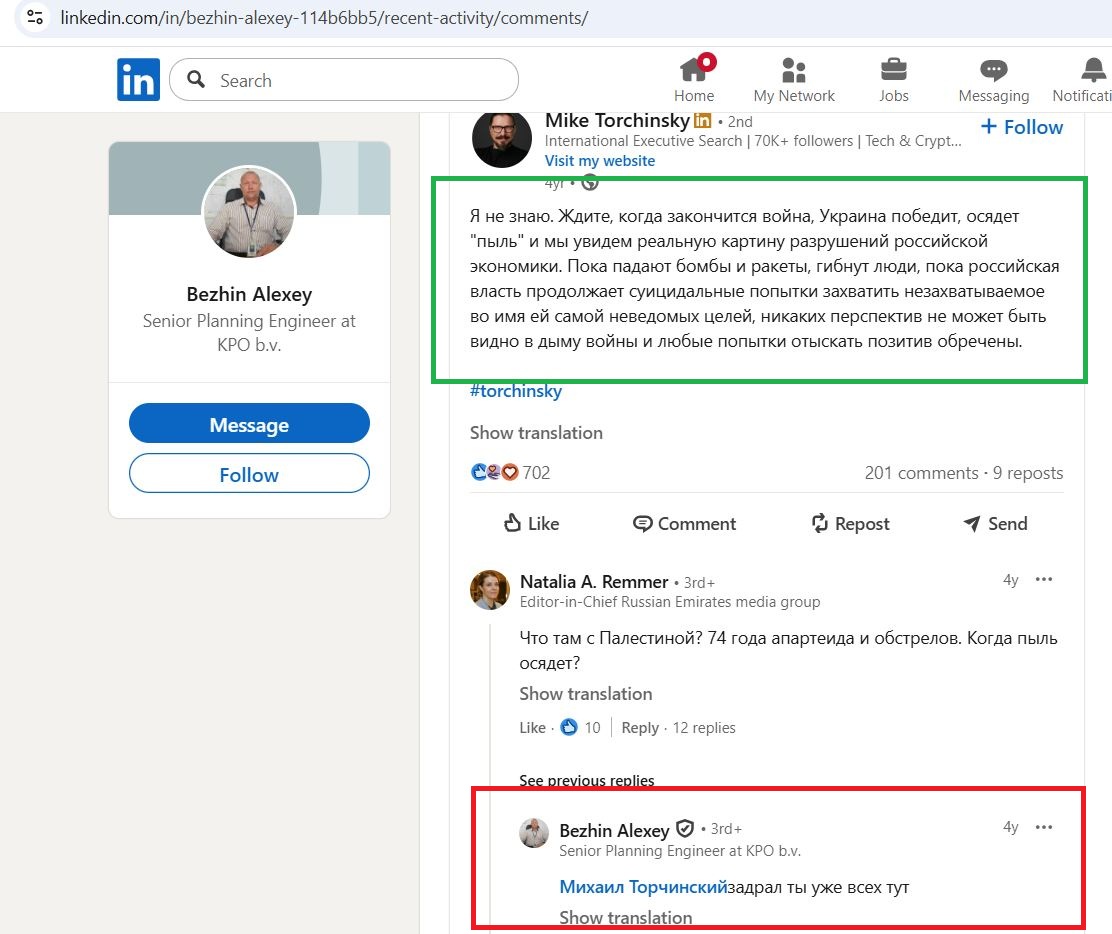Focus the LinkedIn Search input box

pyautogui.click(x=344, y=80)
